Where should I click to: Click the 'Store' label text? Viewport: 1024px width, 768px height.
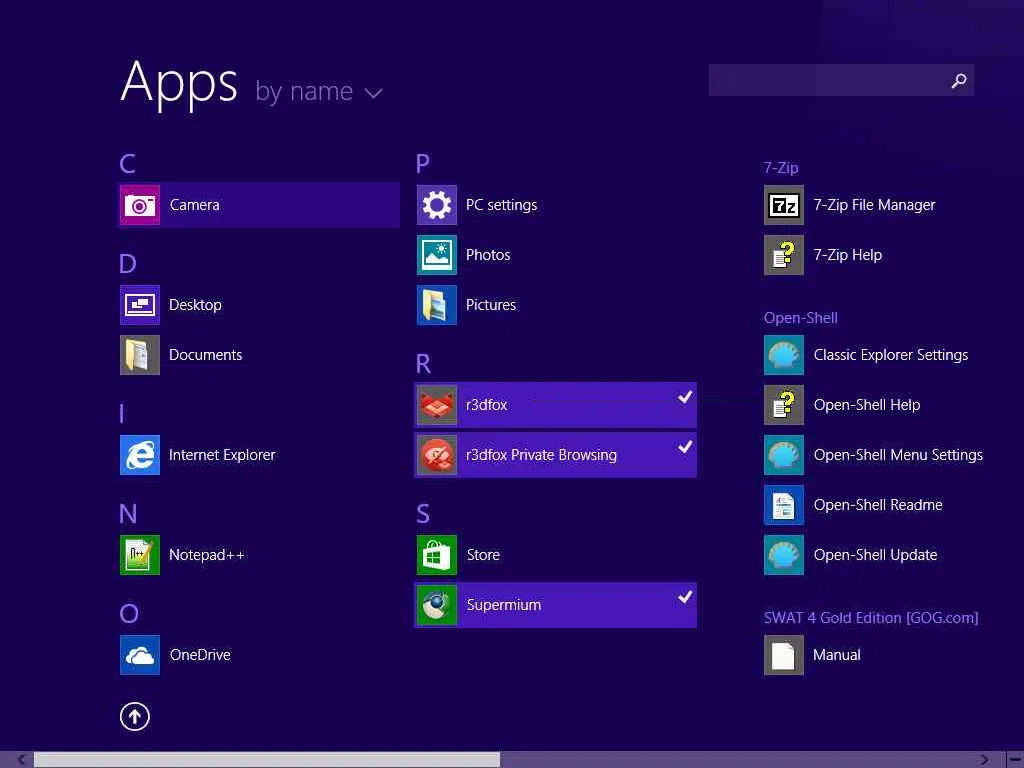(x=483, y=555)
